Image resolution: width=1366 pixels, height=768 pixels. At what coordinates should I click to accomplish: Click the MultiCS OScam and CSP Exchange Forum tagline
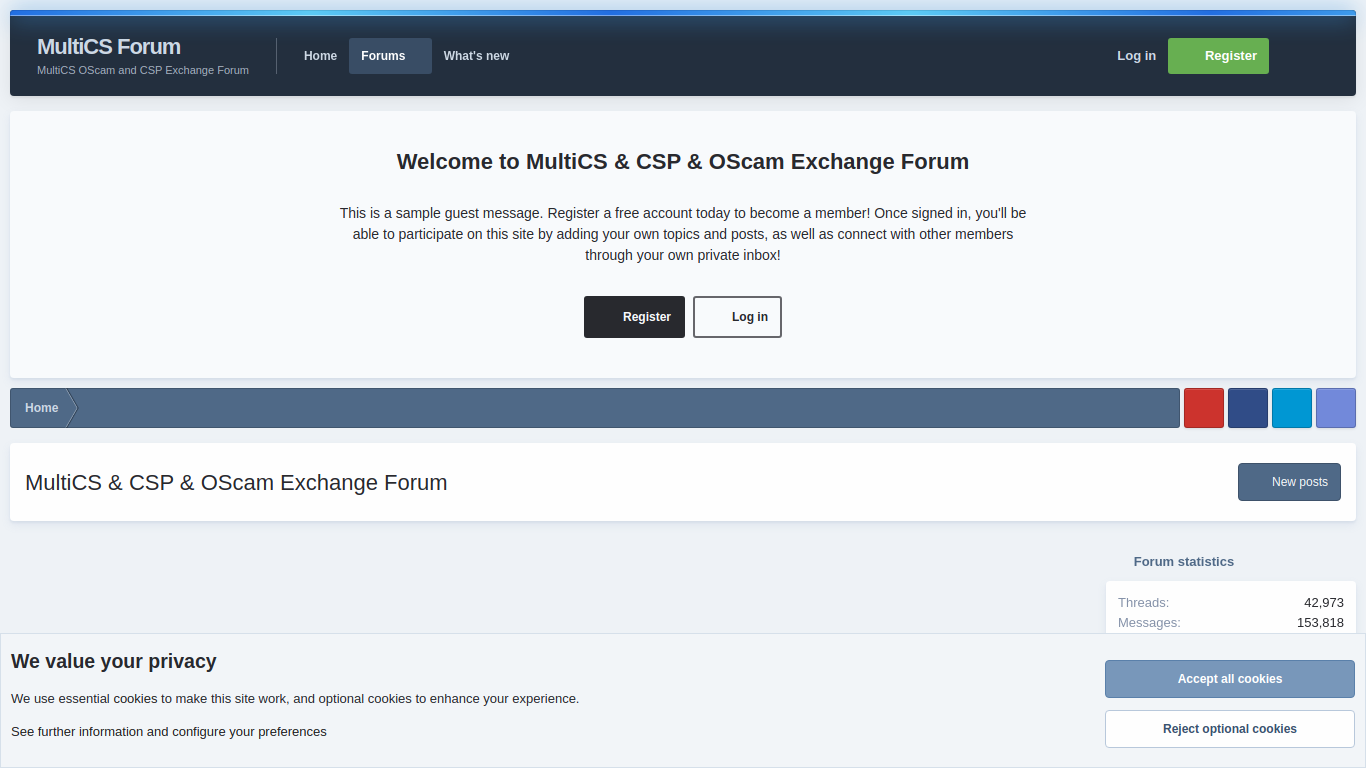[x=143, y=70]
